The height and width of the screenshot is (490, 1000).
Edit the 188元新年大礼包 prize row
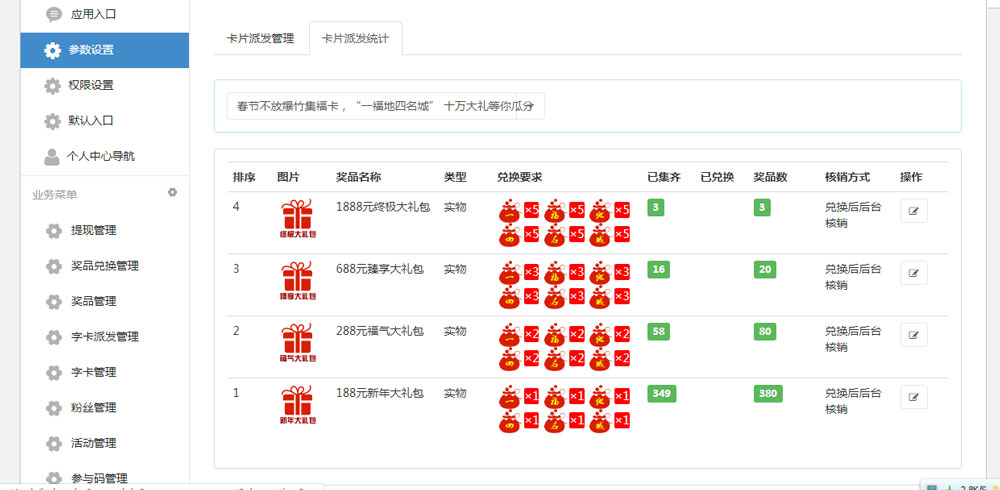point(913,397)
